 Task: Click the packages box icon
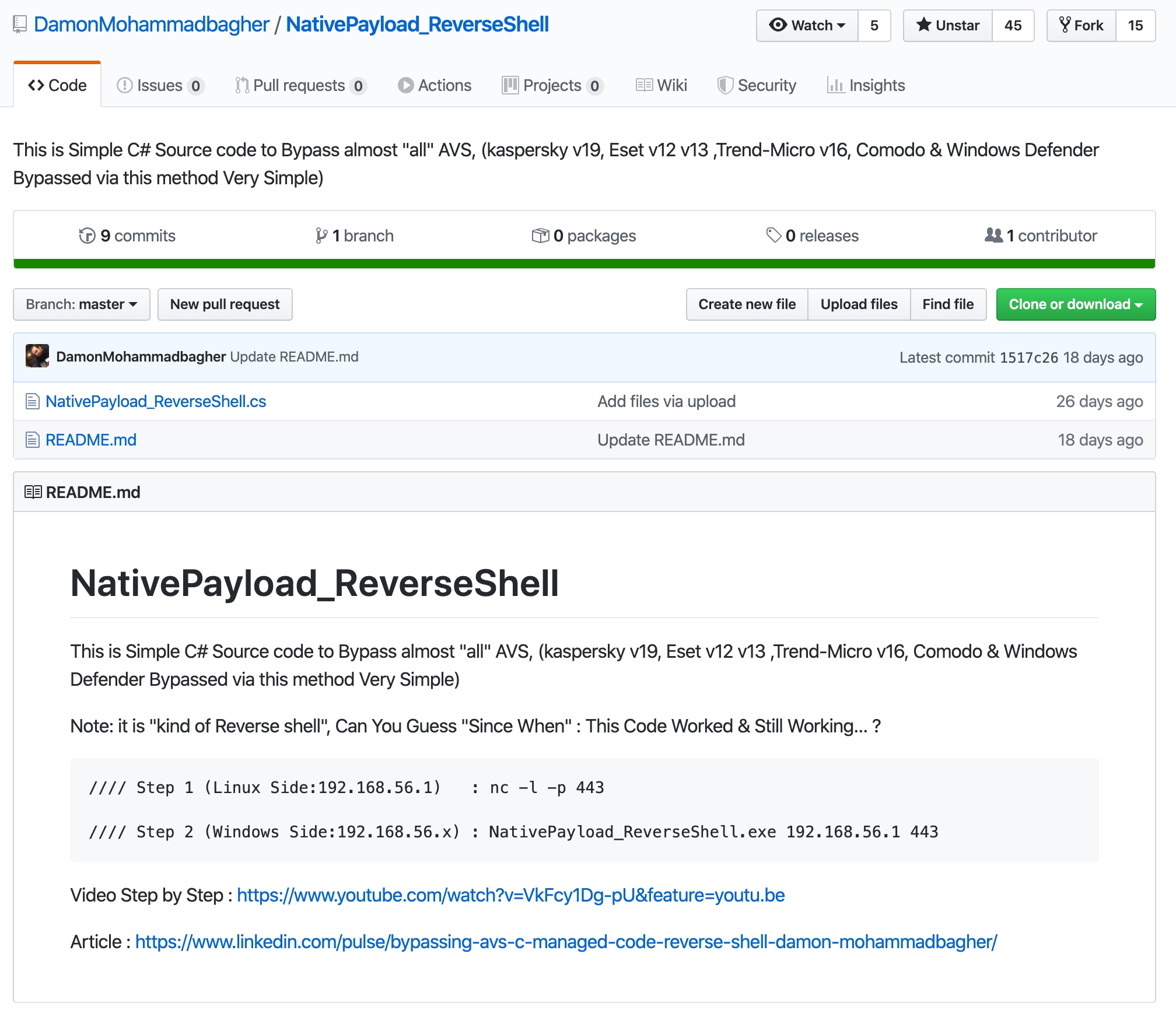click(540, 236)
